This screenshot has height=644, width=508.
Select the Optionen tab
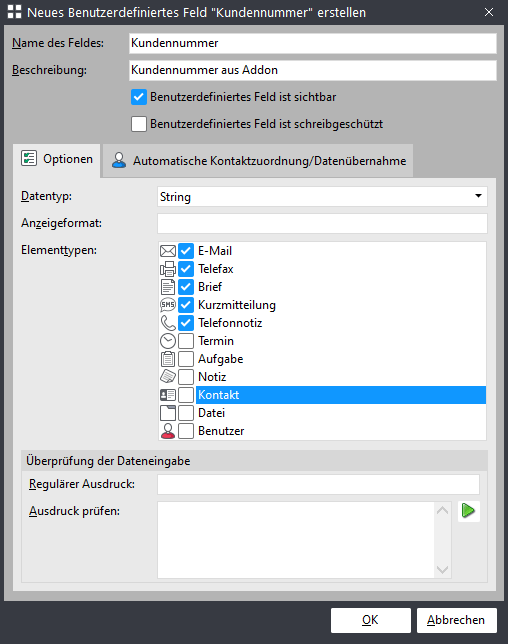coord(57,159)
